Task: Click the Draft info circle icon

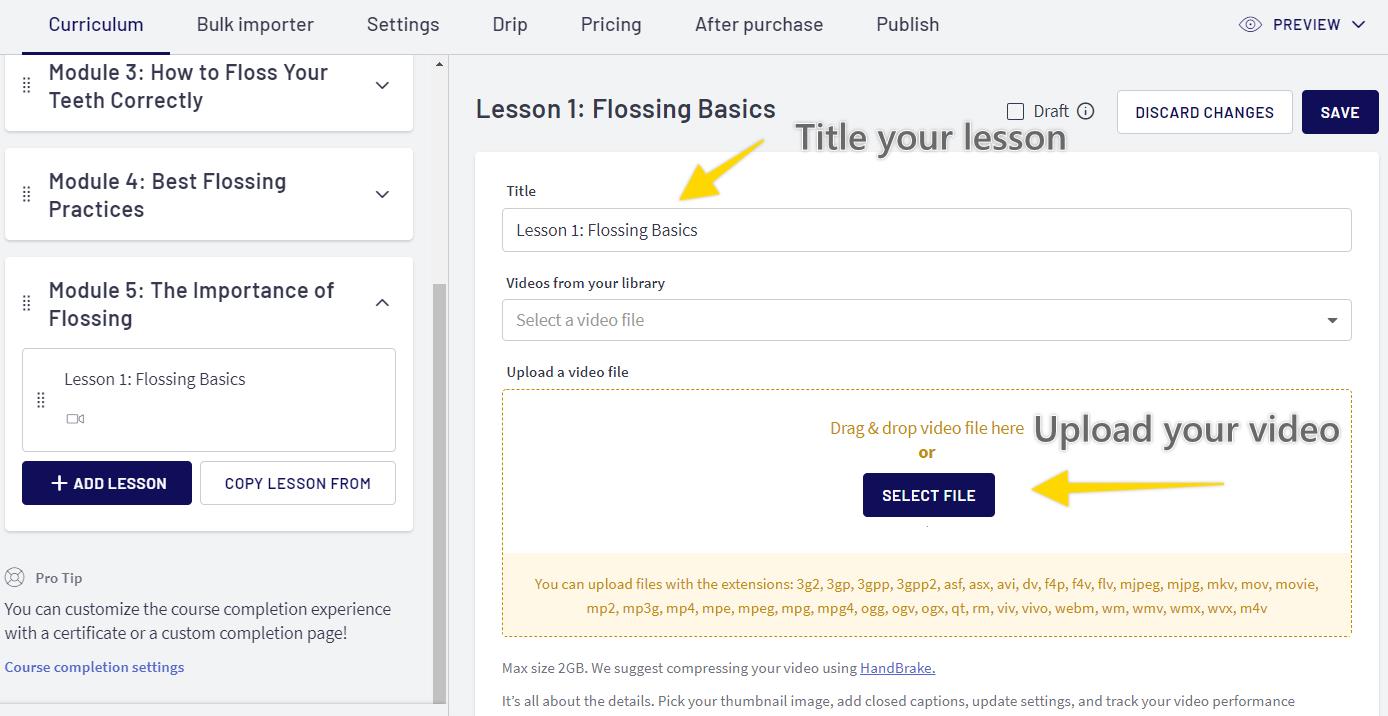Action: point(1085,111)
